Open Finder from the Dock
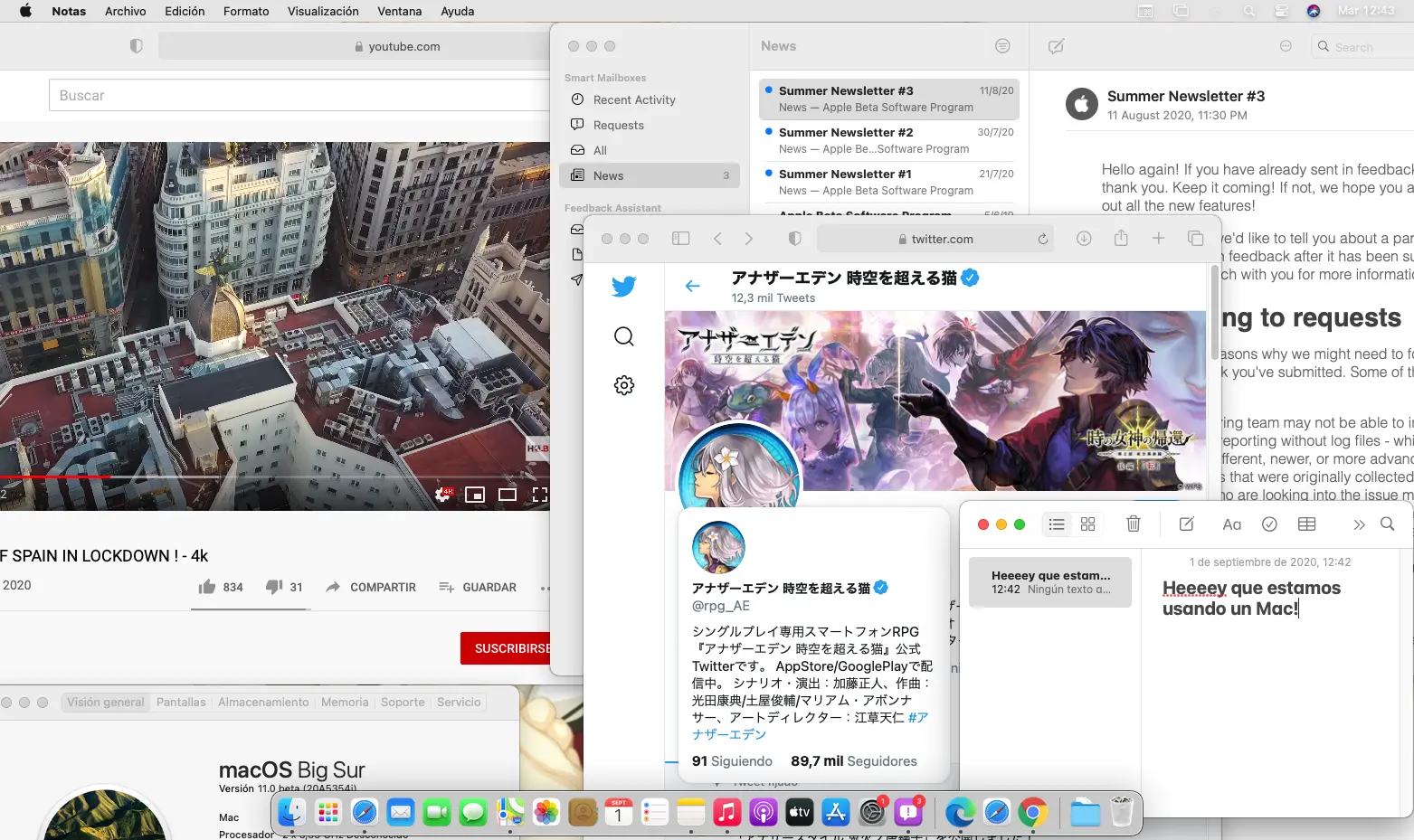 tap(291, 813)
